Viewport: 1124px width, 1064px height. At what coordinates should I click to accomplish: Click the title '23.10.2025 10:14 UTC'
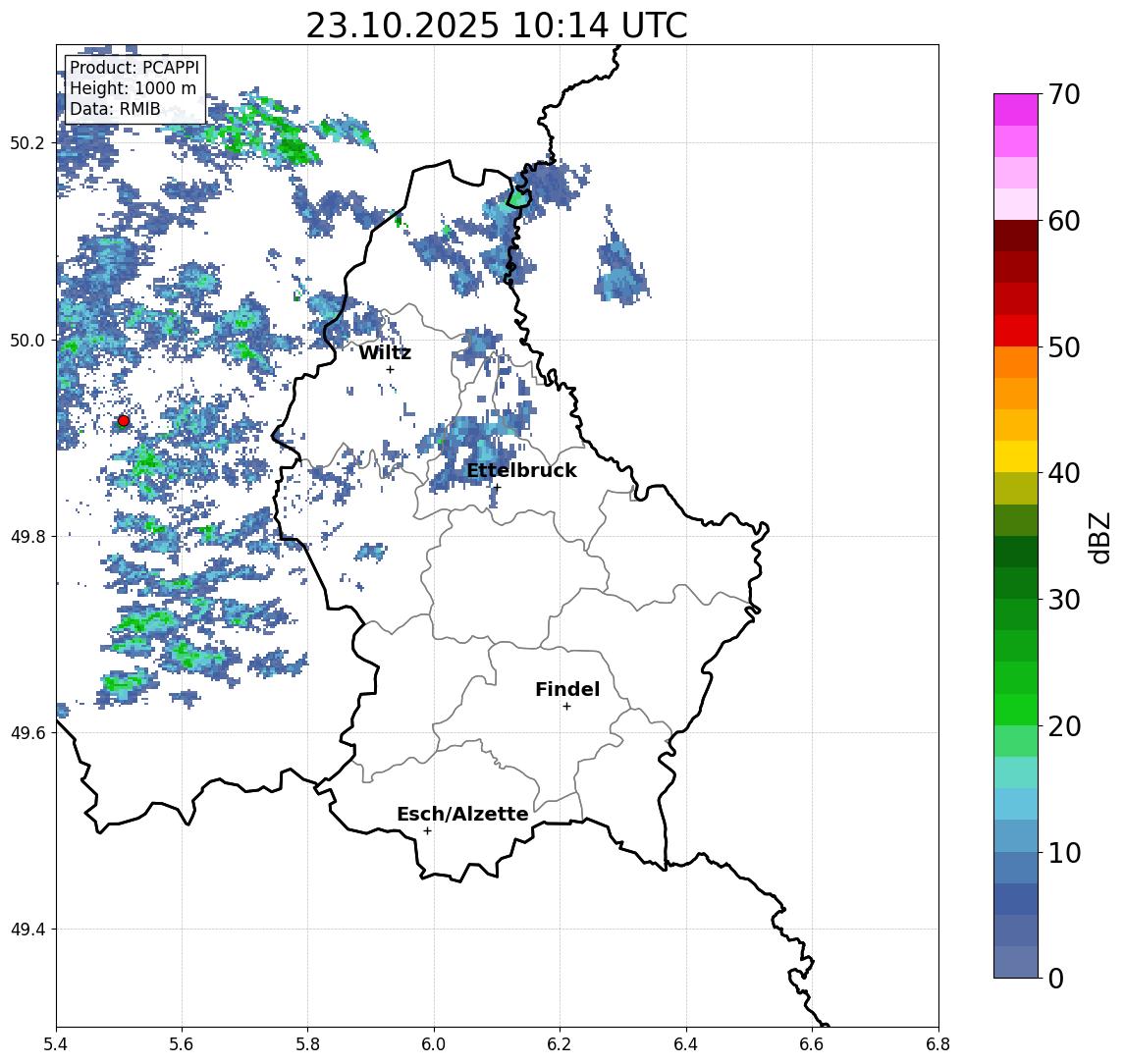tap(496, 27)
